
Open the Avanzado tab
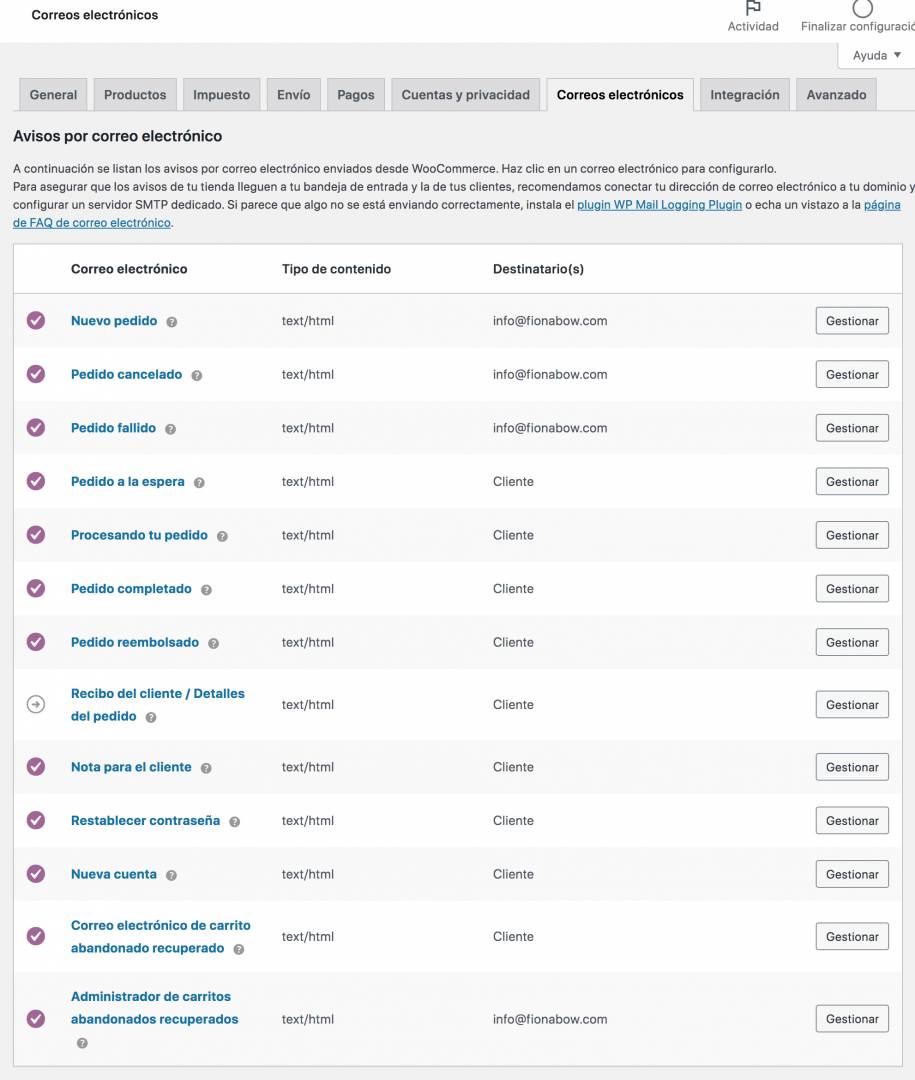coord(836,94)
